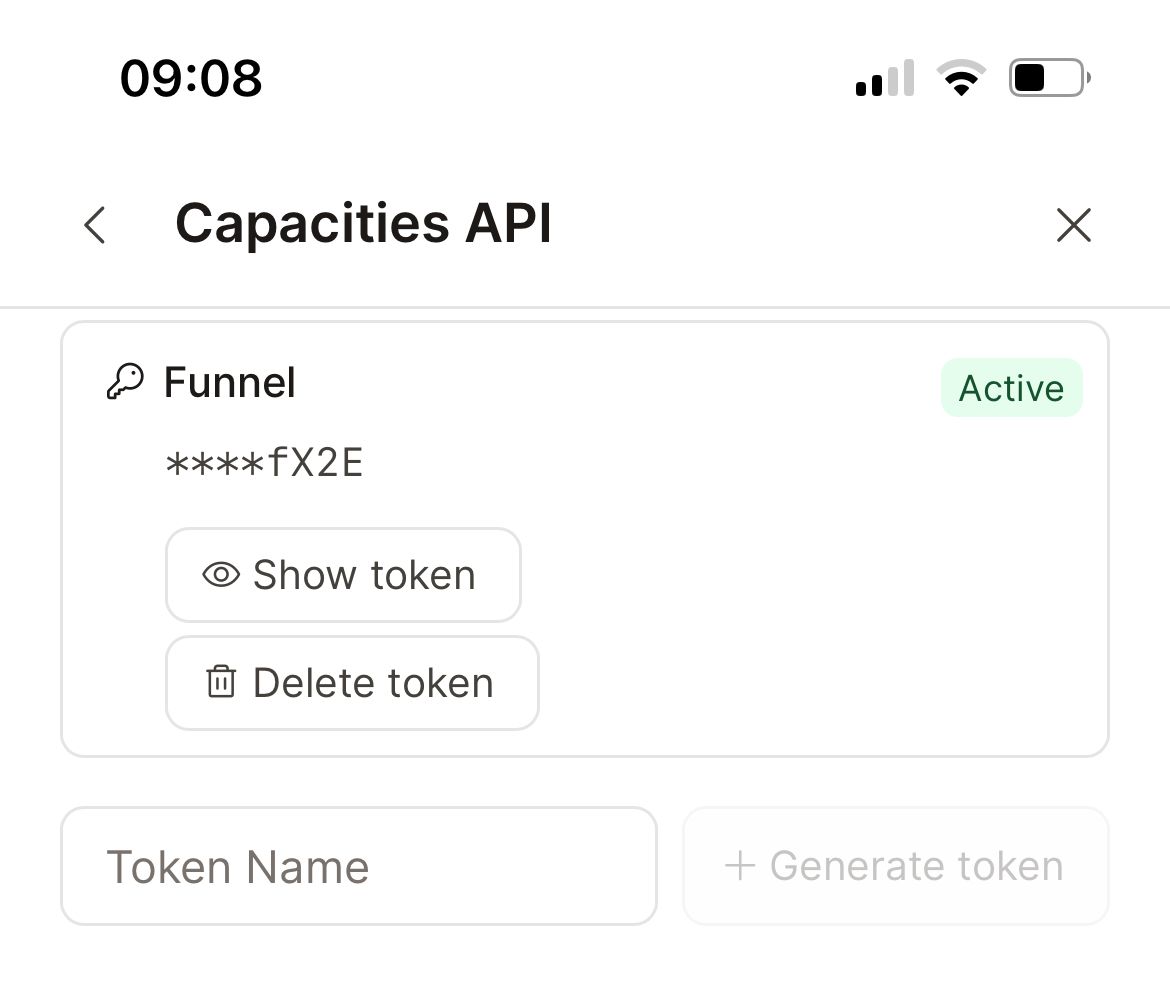Click the Wi-Fi status icon
The width and height of the screenshot is (1170, 1000).
pos(961,76)
